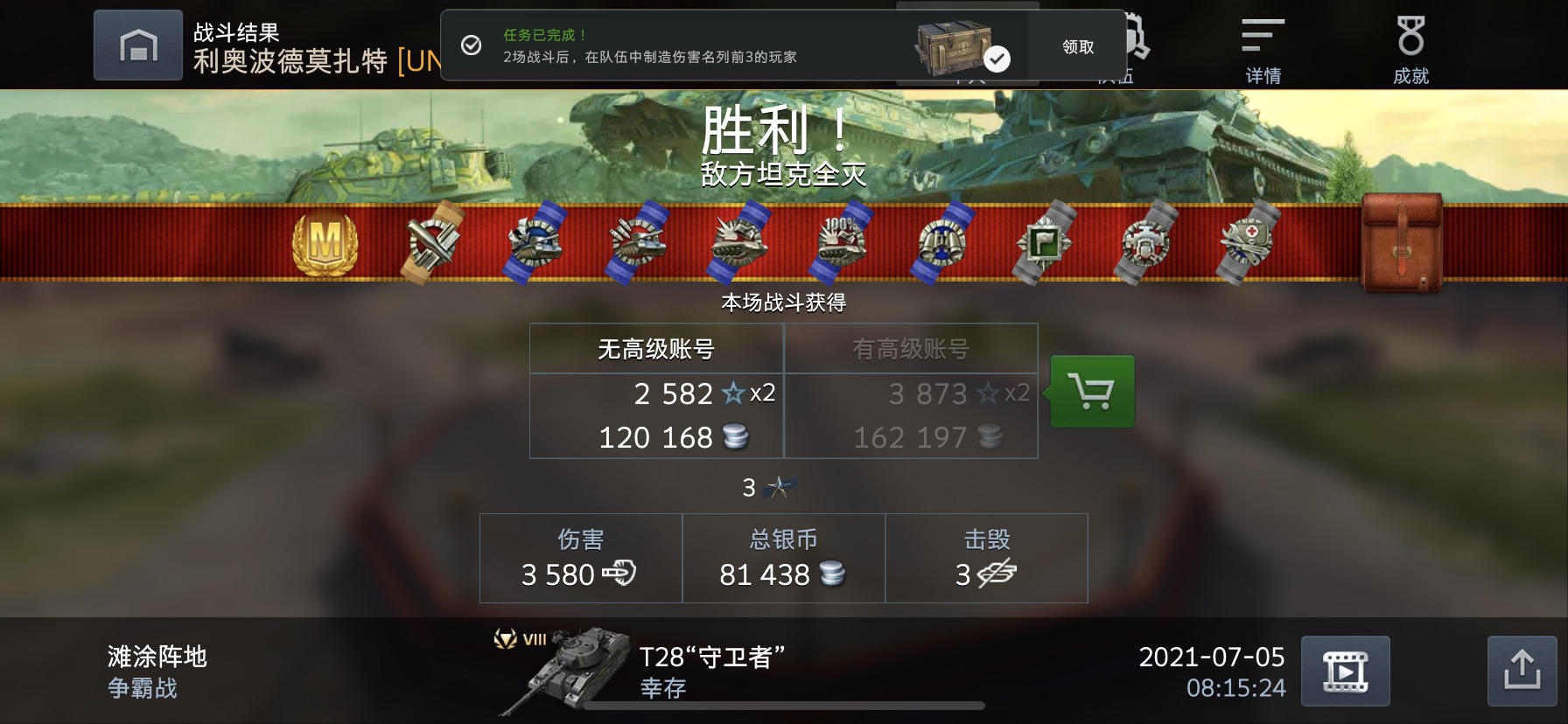1568x724 pixels.
Task: Open premium shop with cart button
Action: tap(1092, 391)
